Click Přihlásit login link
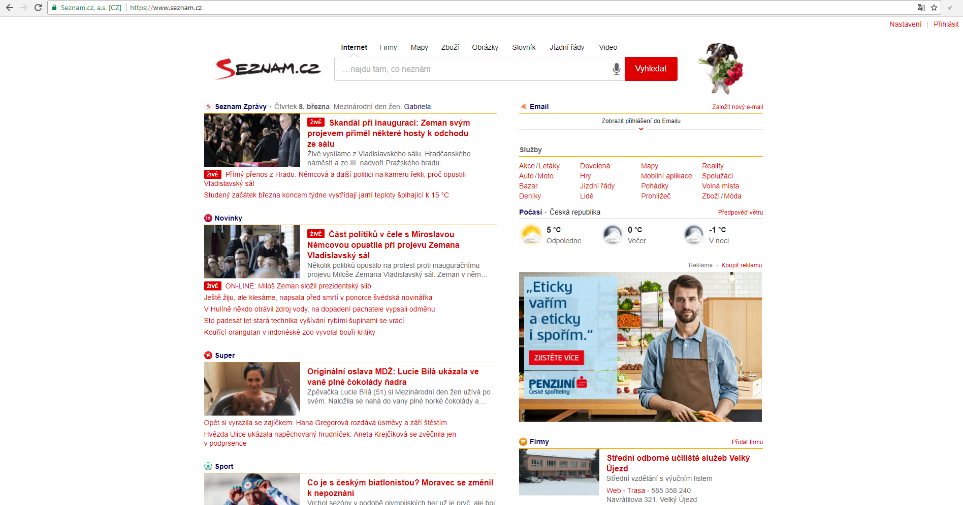963x505 pixels. coord(946,25)
